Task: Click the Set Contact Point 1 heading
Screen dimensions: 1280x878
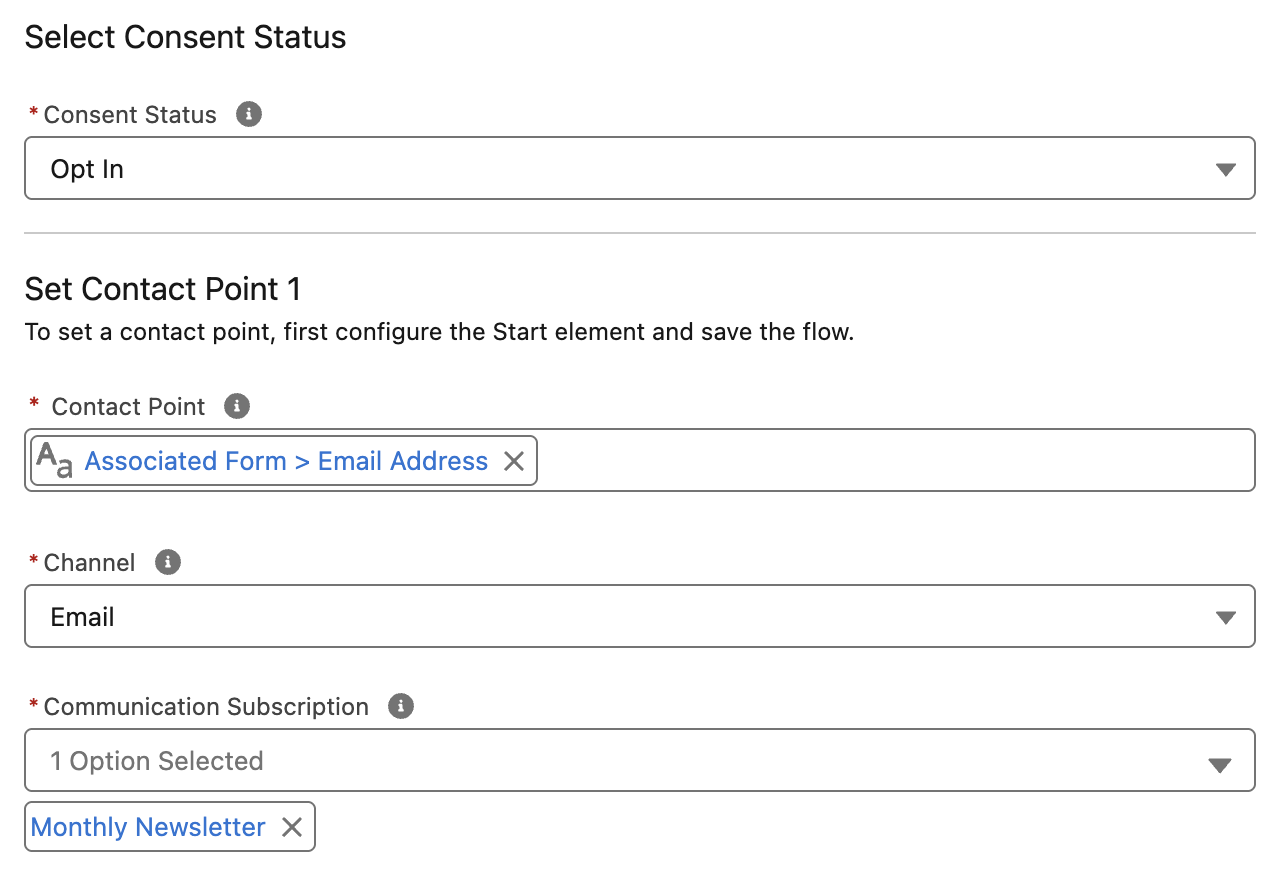Action: click(x=162, y=289)
